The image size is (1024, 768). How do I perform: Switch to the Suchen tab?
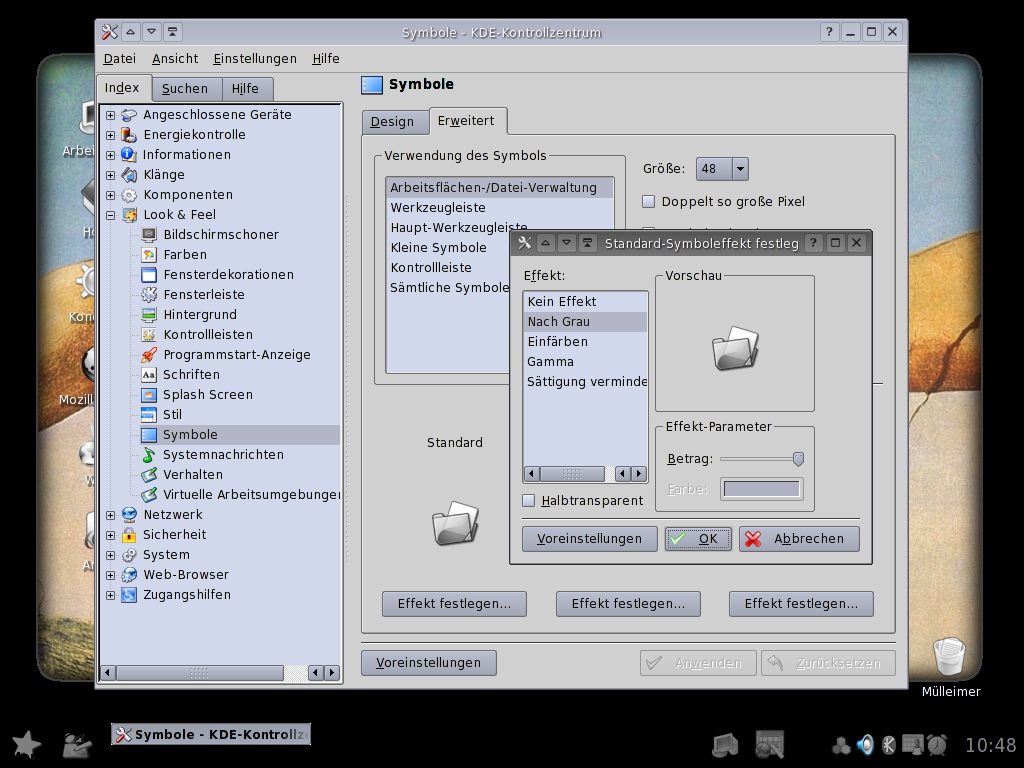pyautogui.click(x=187, y=89)
